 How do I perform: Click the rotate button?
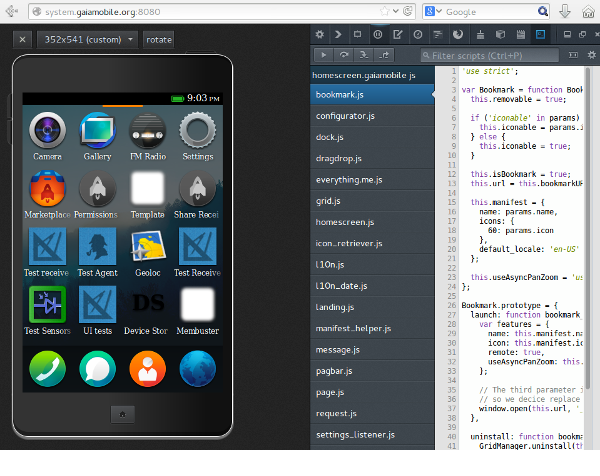point(158,40)
